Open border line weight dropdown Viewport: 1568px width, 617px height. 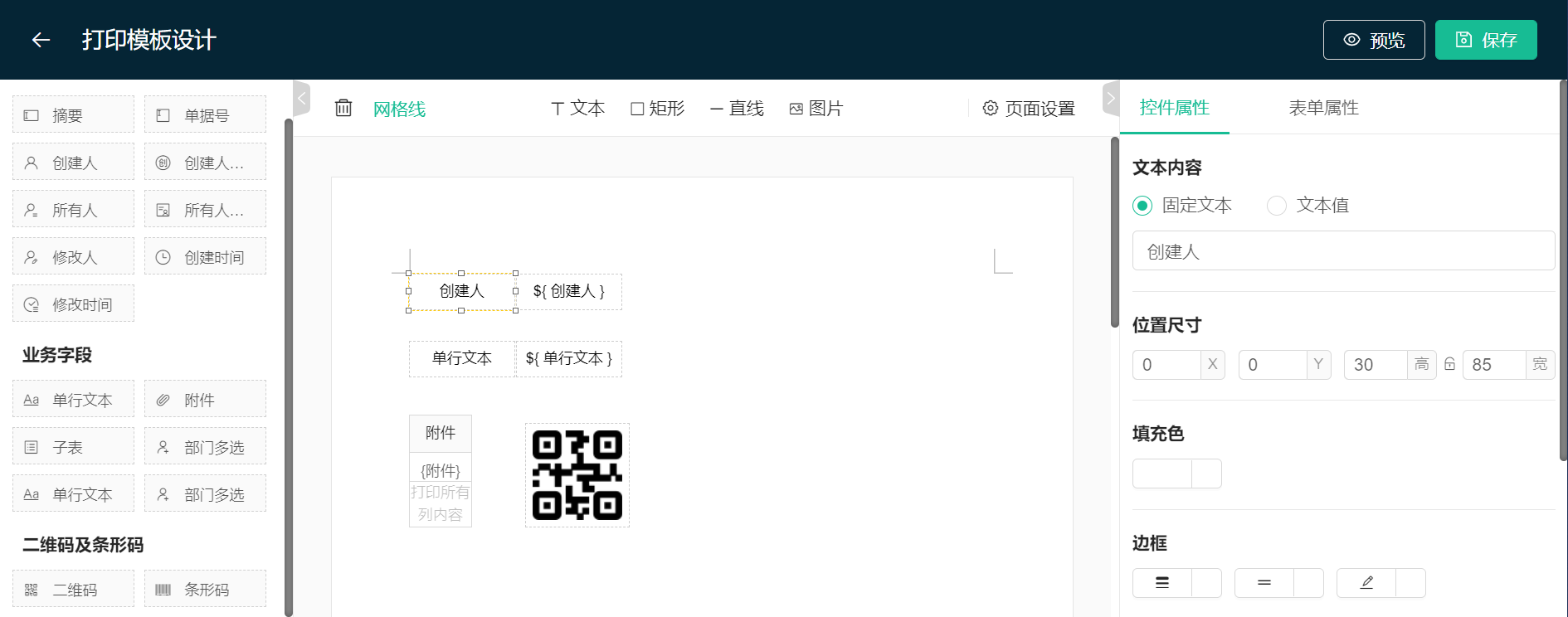coord(1207,583)
